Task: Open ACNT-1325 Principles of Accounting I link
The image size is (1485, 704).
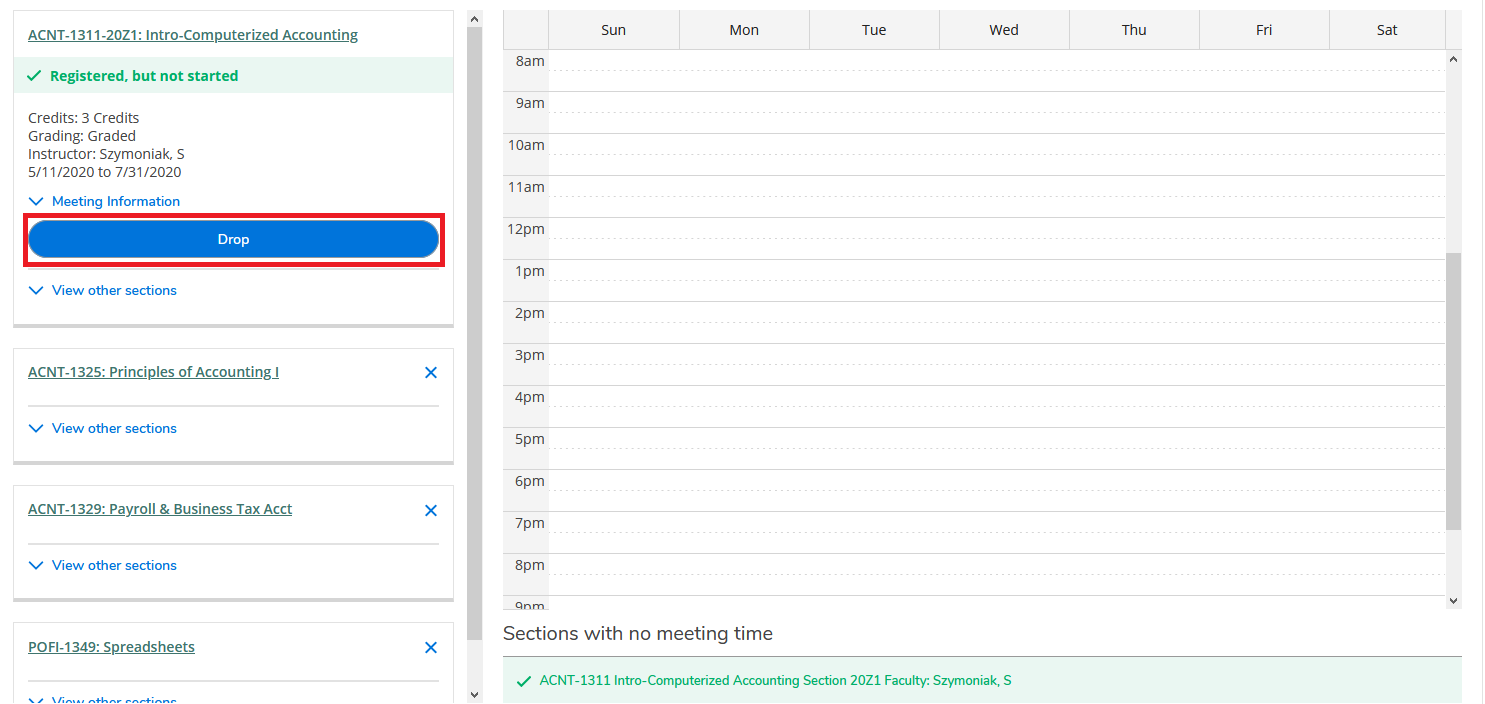Action: click(x=153, y=372)
